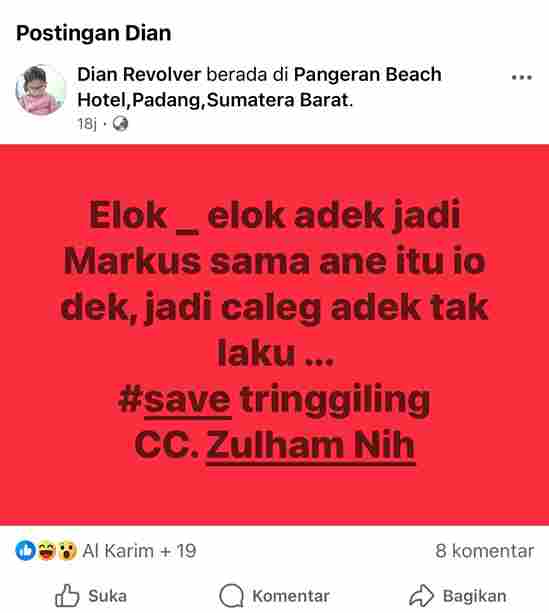Open the Al Karim + 19 reactions list
Viewport: 549px width, 613px height.
pyautogui.click(x=139, y=551)
